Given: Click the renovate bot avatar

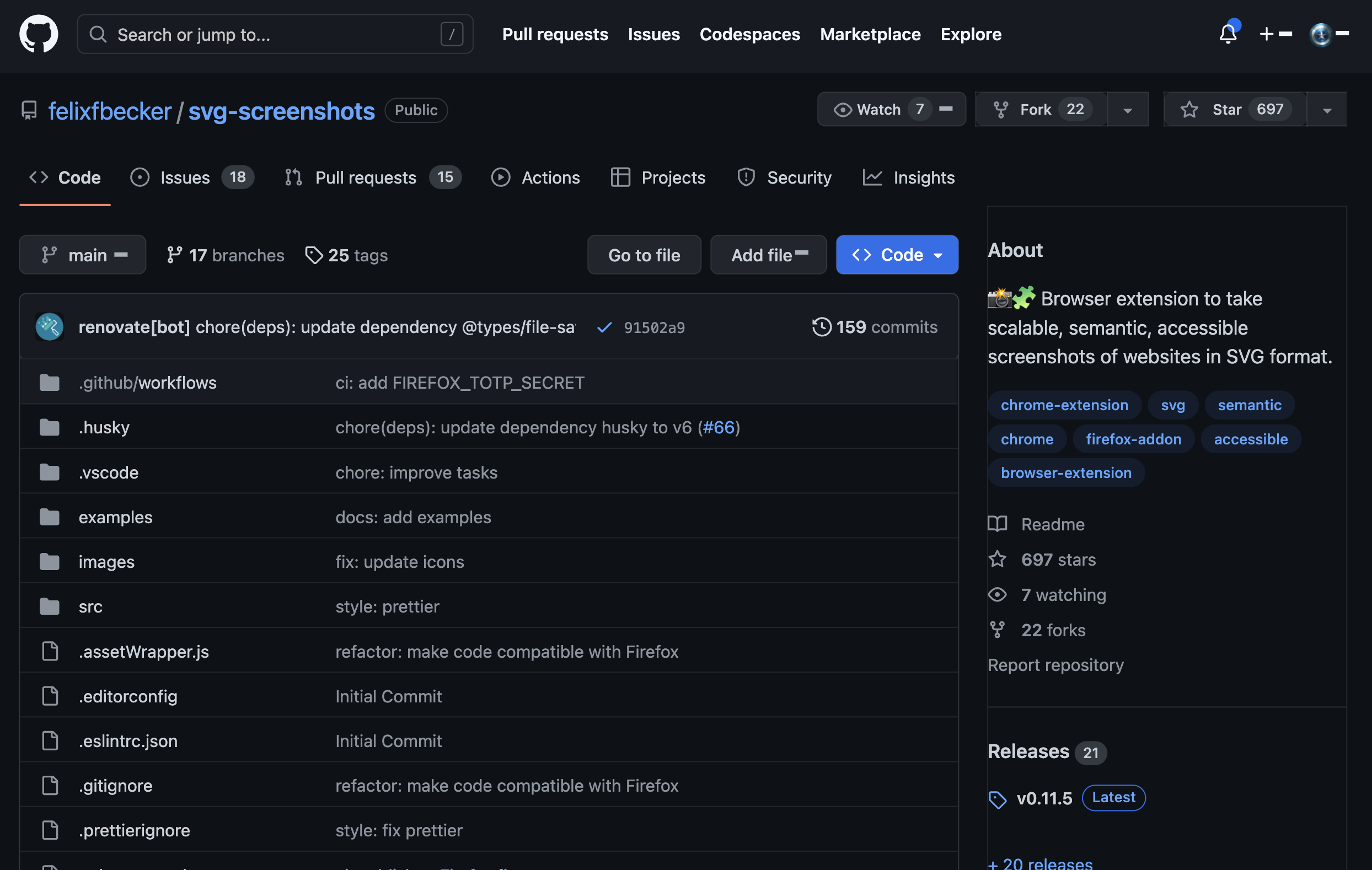Looking at the screenshot, I should click(x=50, y=327).
